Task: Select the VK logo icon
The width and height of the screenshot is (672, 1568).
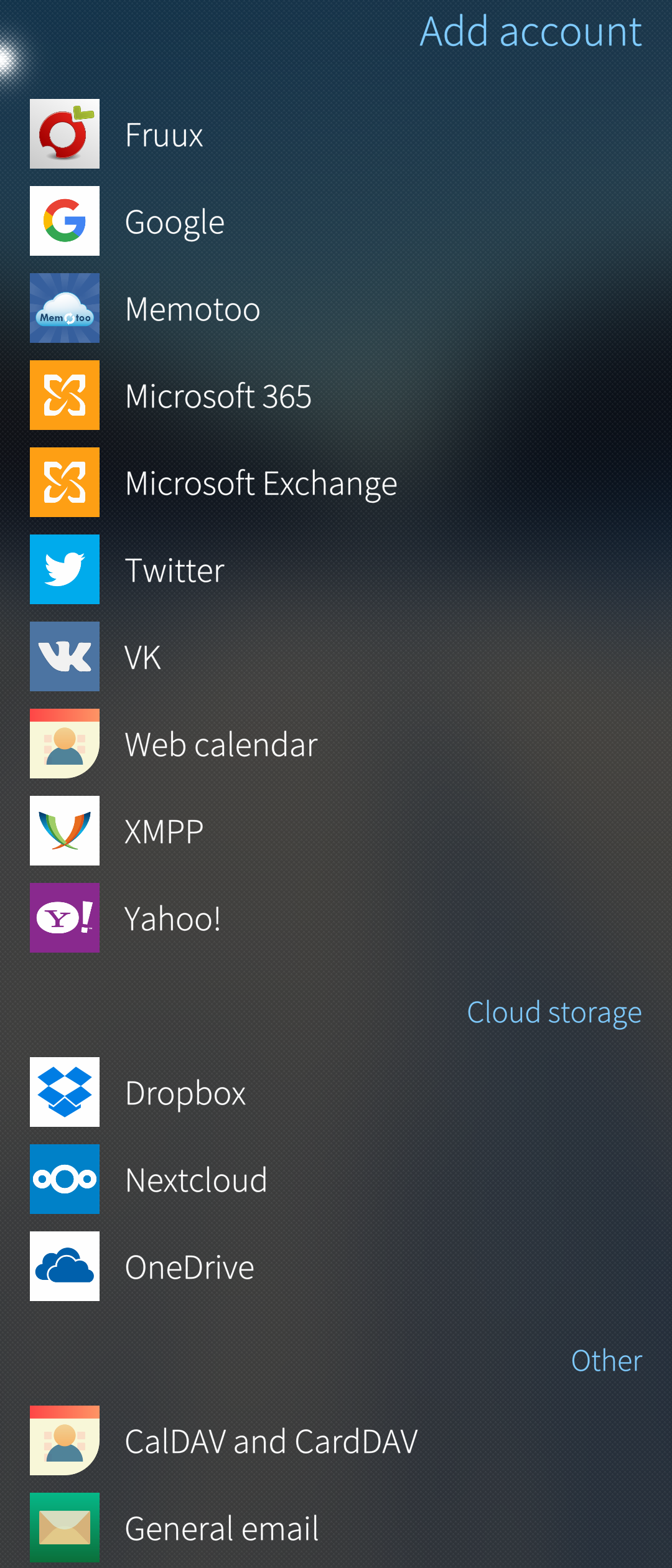Action: (65, 656)
